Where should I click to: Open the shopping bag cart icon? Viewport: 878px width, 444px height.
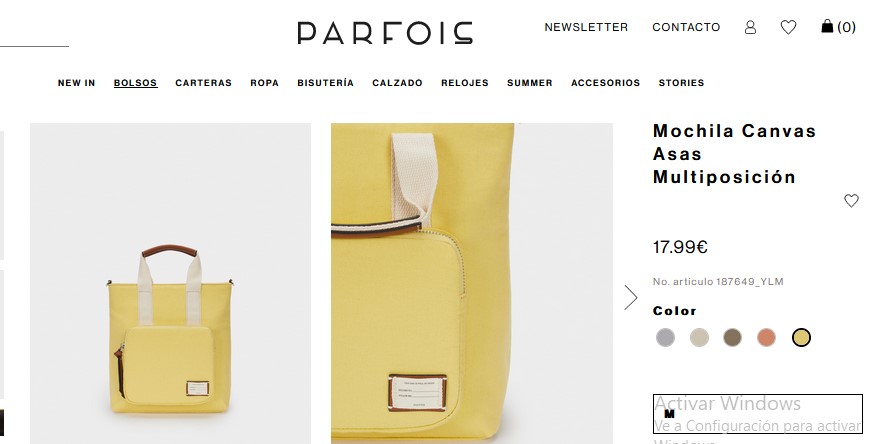coord(838,26)
